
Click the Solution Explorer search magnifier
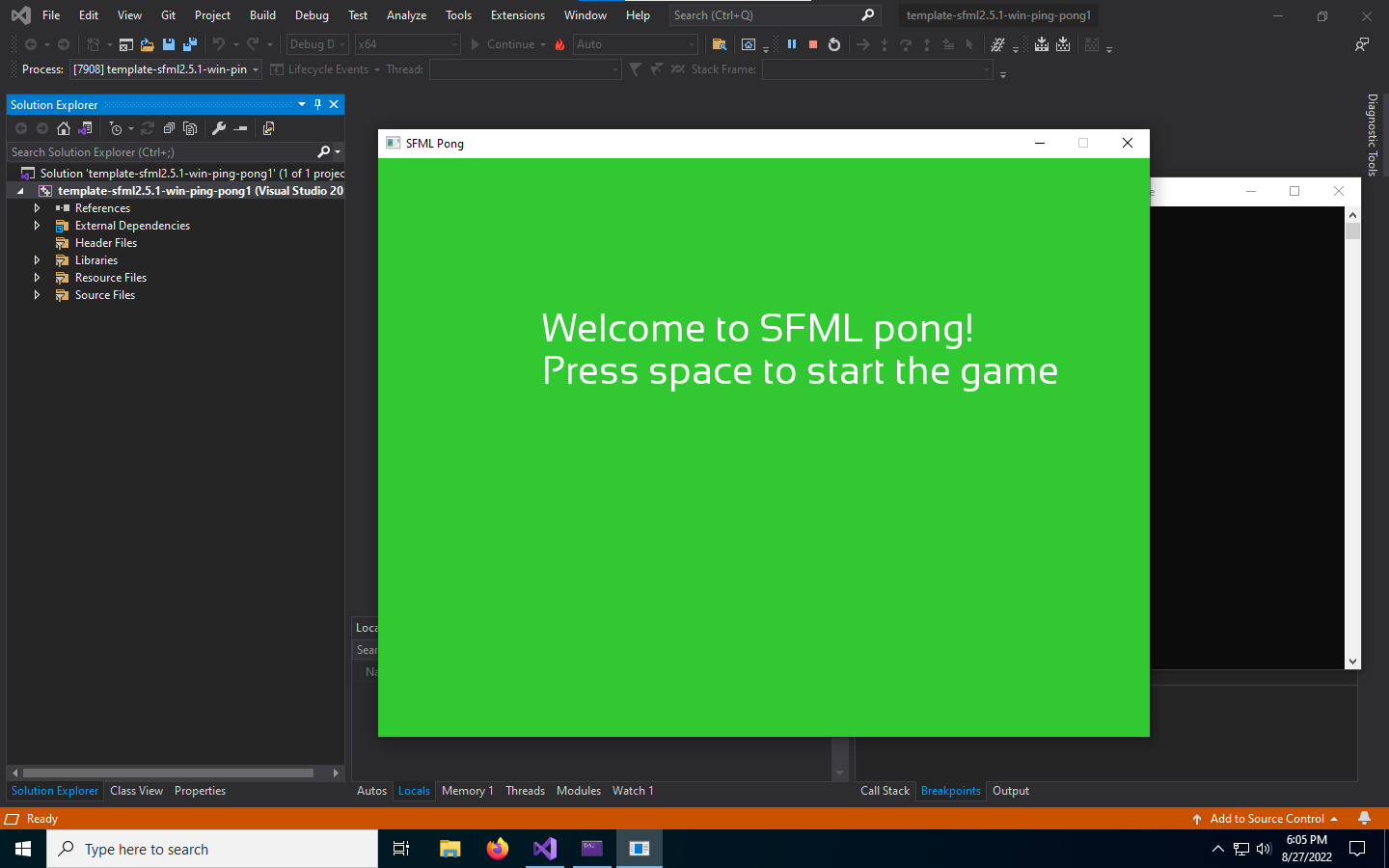[323, 152]
